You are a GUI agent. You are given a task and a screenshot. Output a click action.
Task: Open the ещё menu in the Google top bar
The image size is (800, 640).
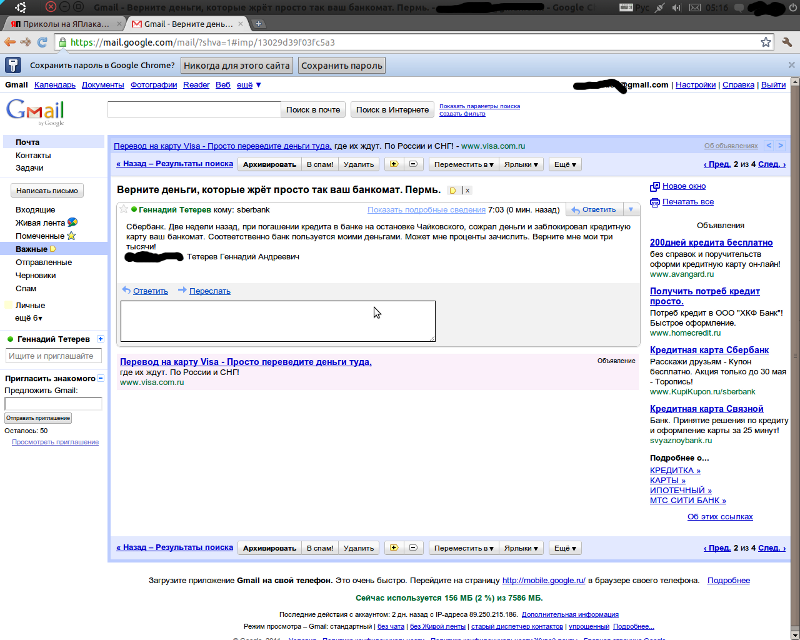(x=248, y=85)
